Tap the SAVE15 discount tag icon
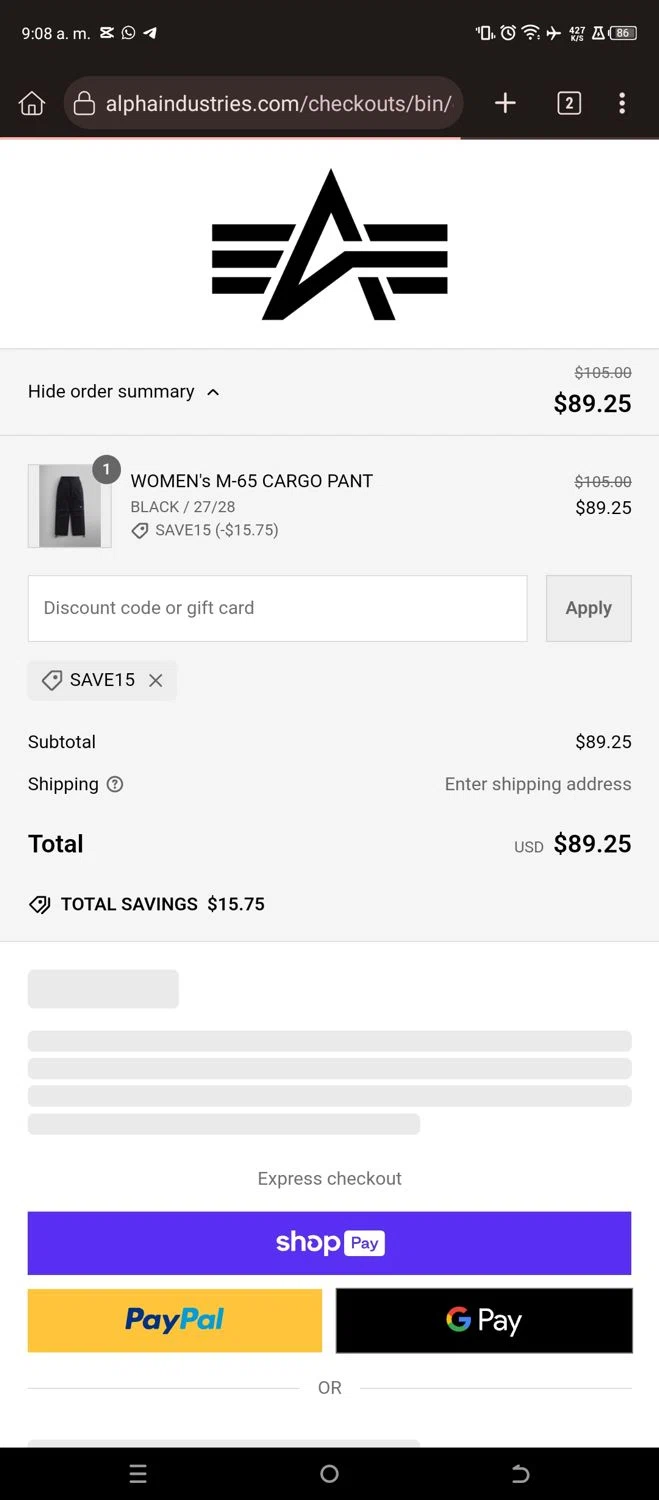 click(51, 680)
